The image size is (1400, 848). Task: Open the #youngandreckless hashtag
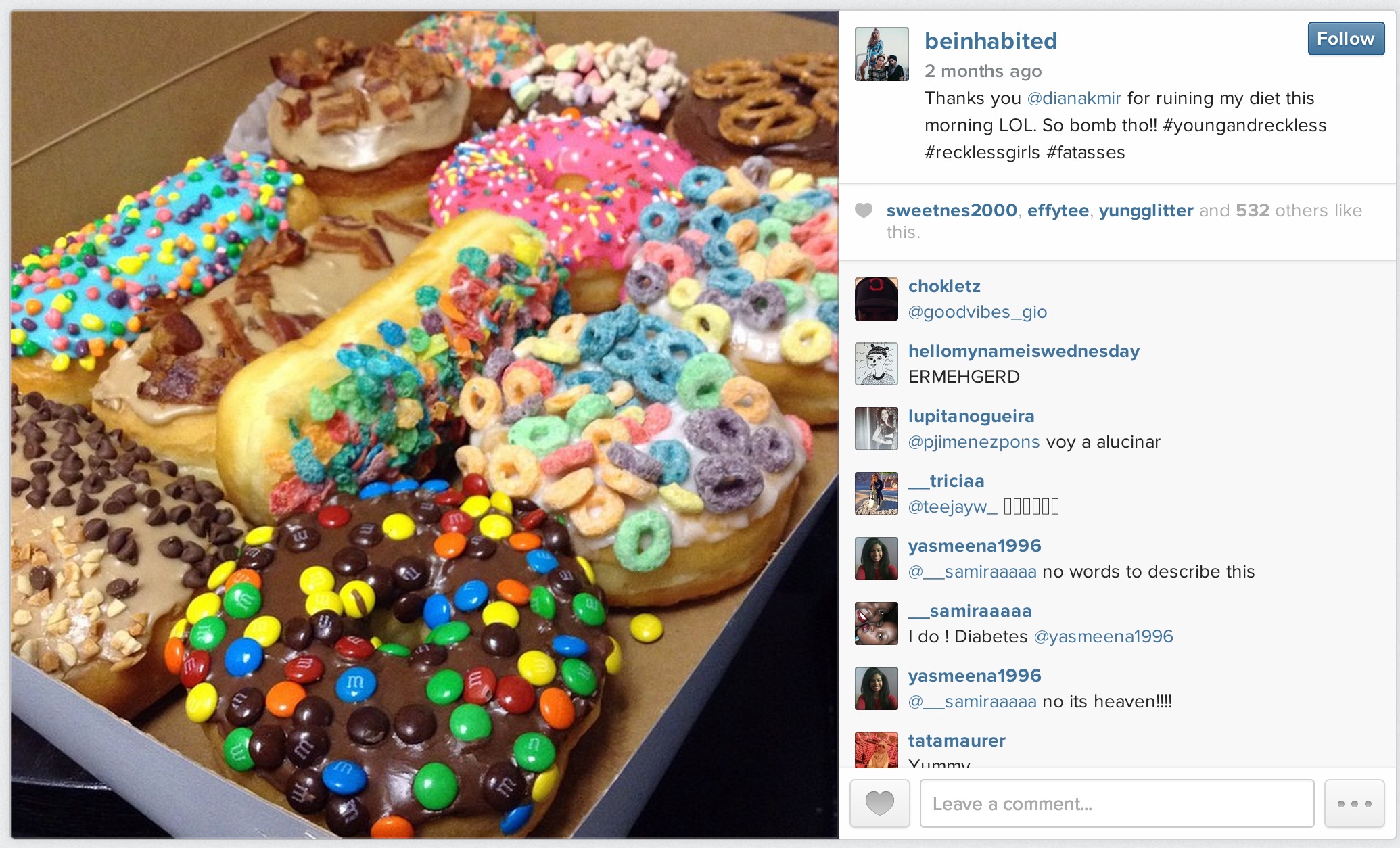pyautogui.click(x=1244, y=126)
